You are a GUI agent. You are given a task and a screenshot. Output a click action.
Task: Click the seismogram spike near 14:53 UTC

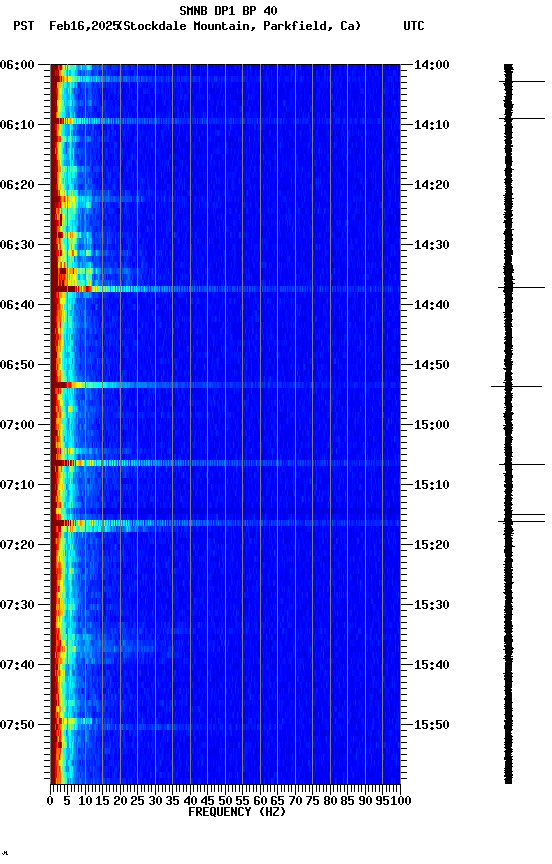[516, 387]
